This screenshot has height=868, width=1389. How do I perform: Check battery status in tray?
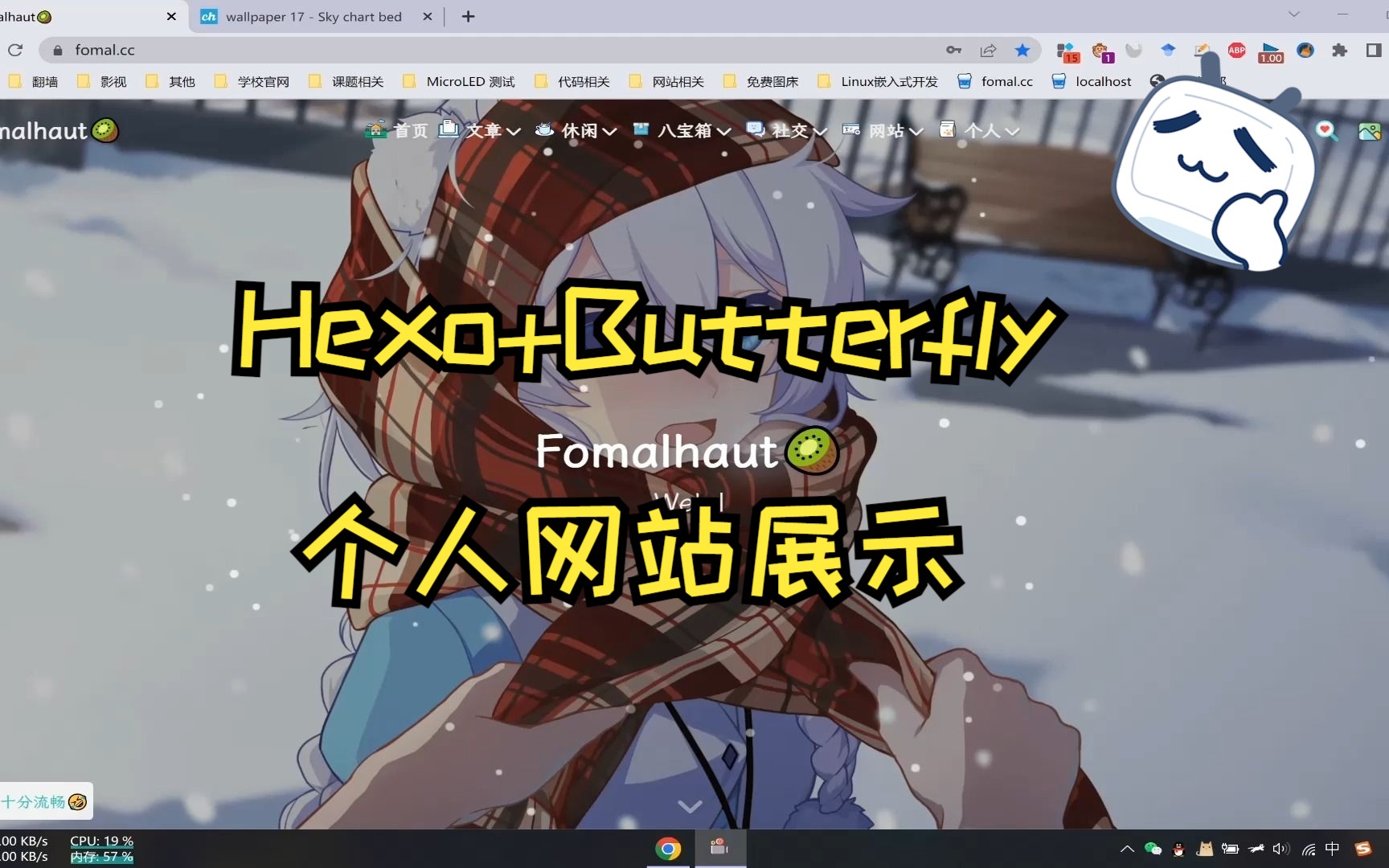point(1230,849)
